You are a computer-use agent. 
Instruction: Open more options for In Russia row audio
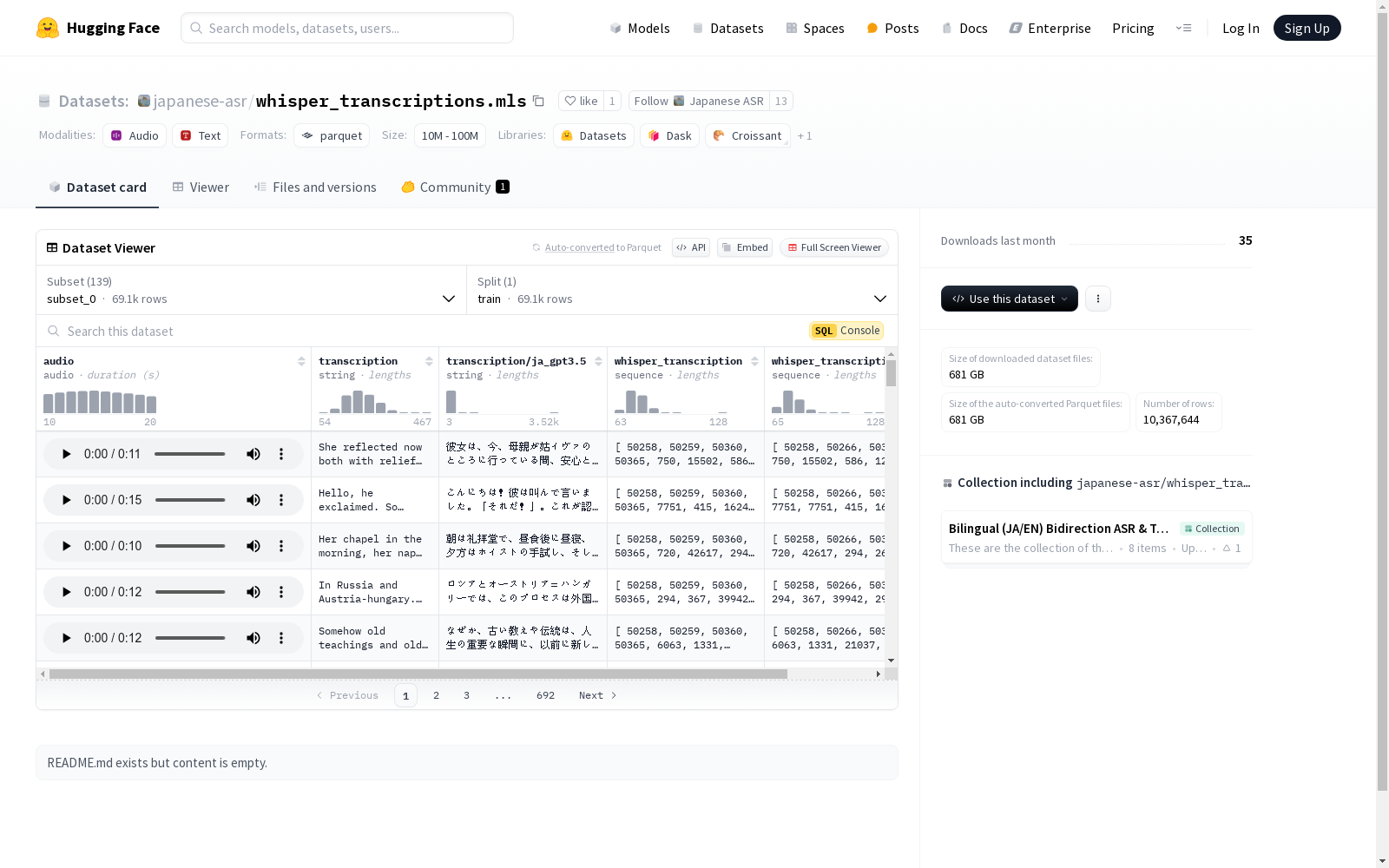(x=281, y=592)
